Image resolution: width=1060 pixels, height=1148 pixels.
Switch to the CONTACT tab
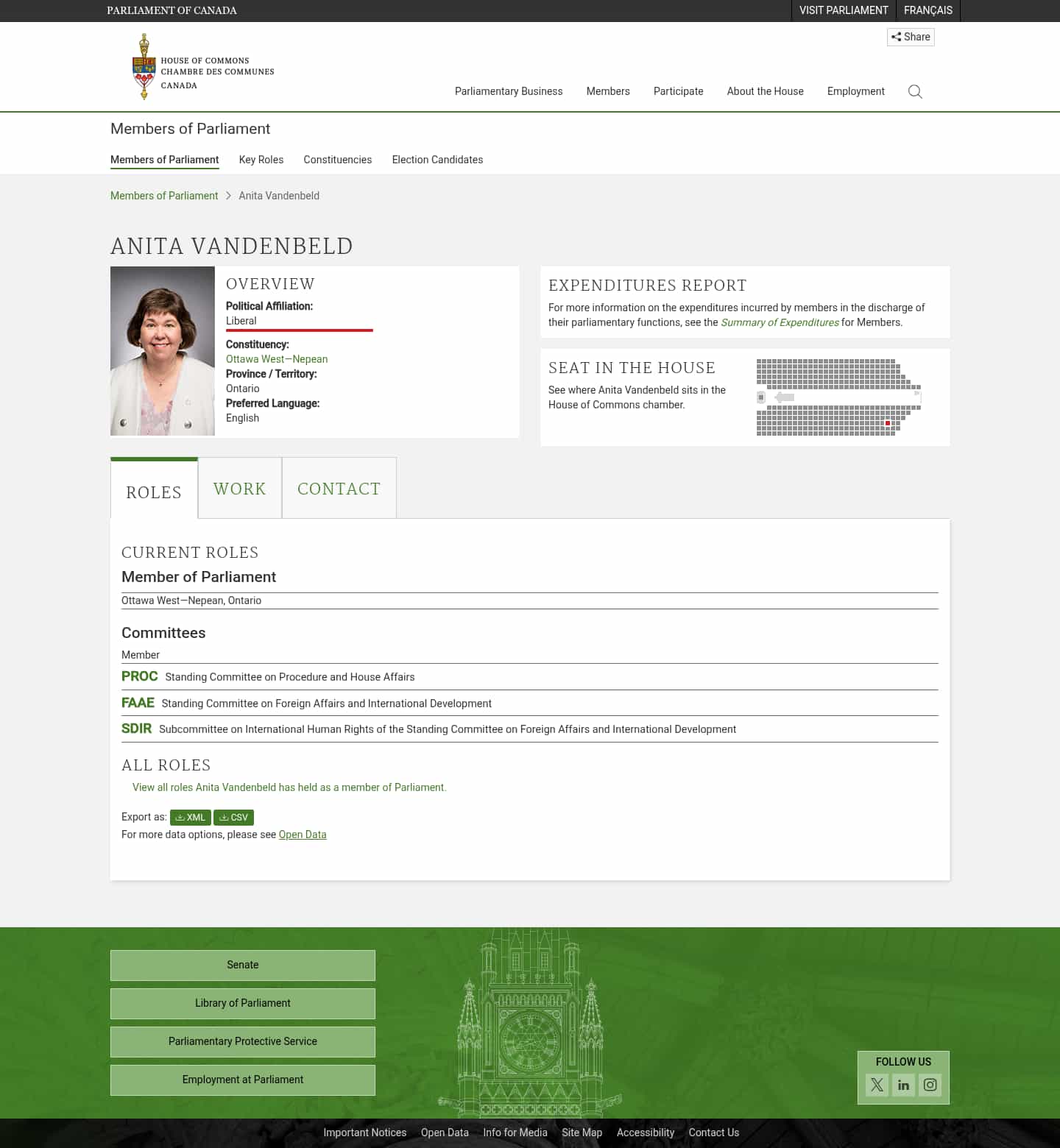point(339,489)
